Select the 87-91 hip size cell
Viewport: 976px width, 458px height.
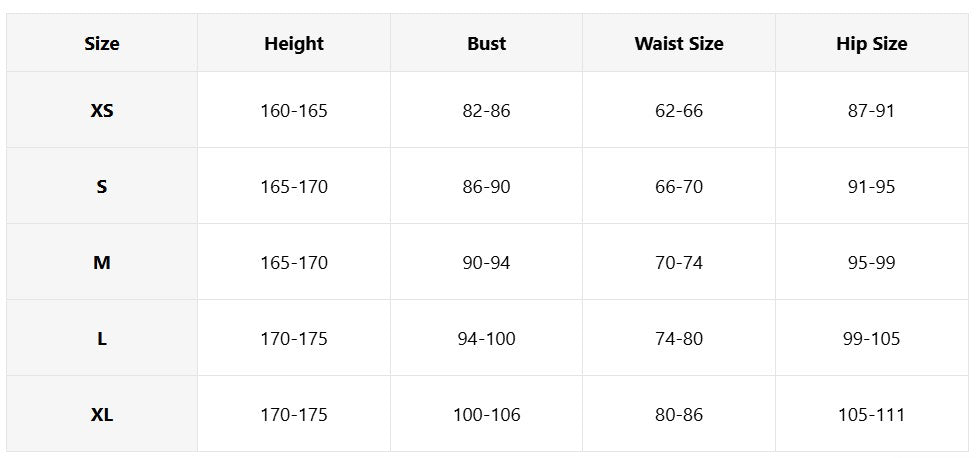tap(871, 110)
